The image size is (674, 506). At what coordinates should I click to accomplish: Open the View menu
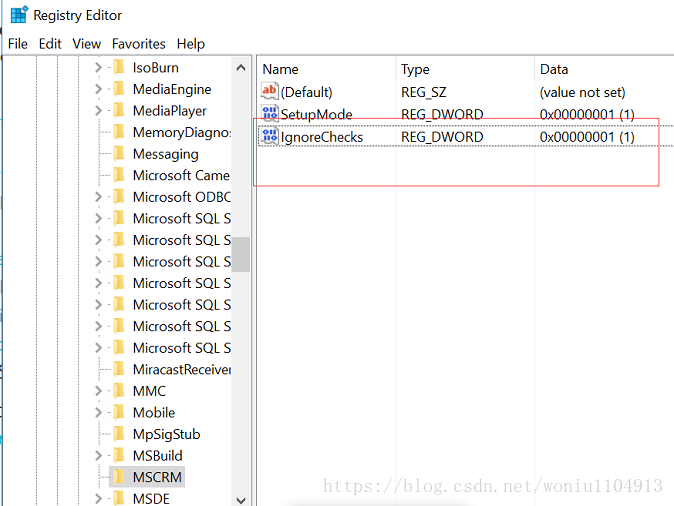pos(86,44)
